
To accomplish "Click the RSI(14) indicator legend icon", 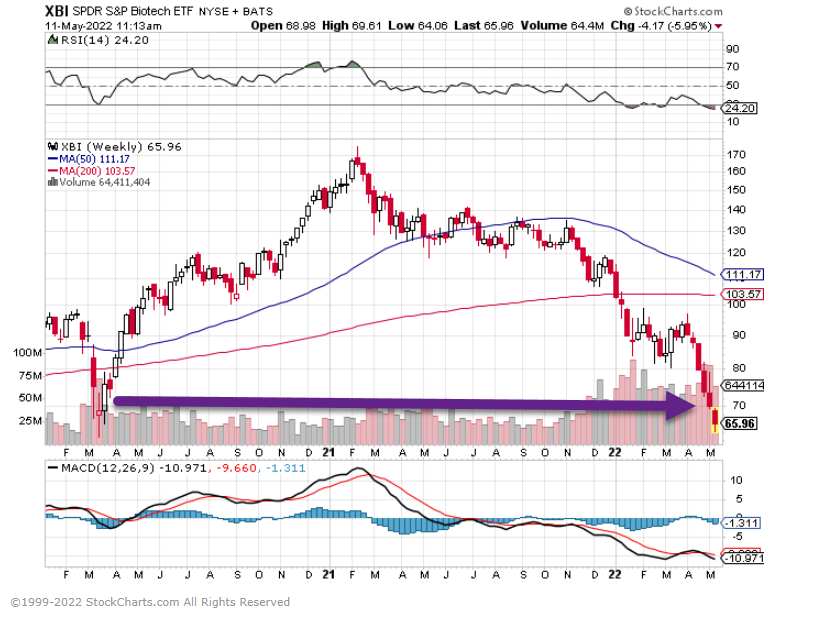I will pyautogui.click(x=52, y=40).
